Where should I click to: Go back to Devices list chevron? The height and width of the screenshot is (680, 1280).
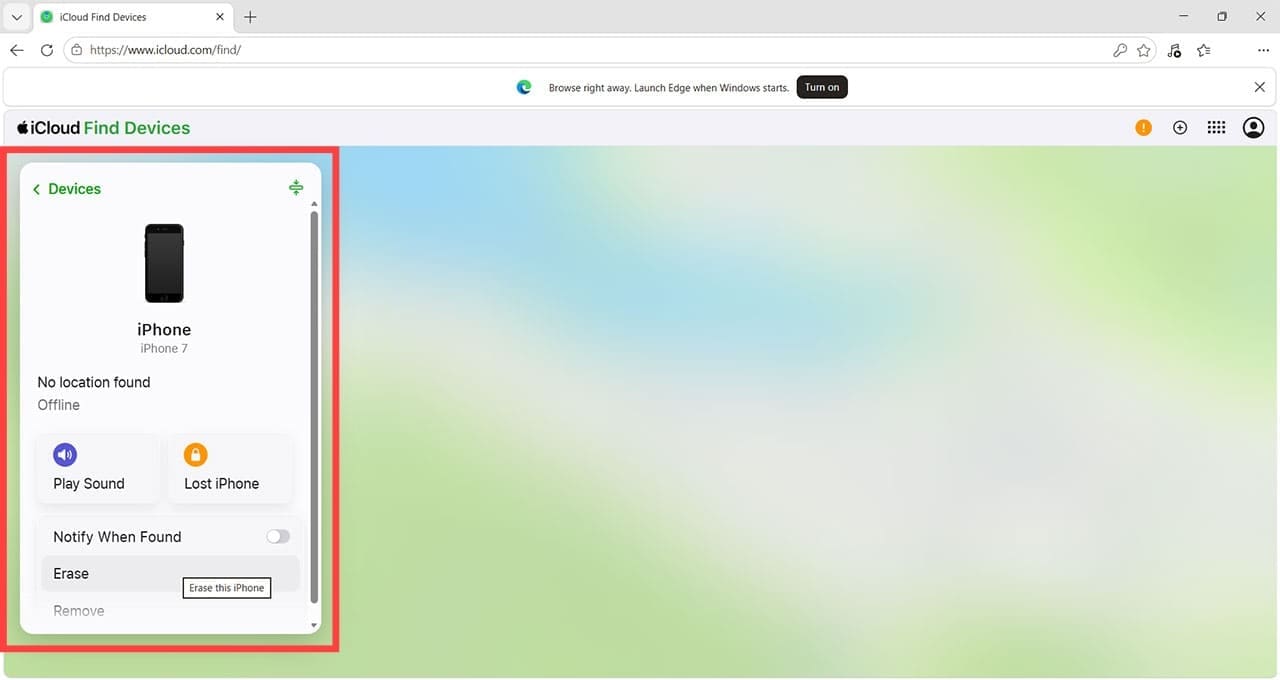(37, 189)
